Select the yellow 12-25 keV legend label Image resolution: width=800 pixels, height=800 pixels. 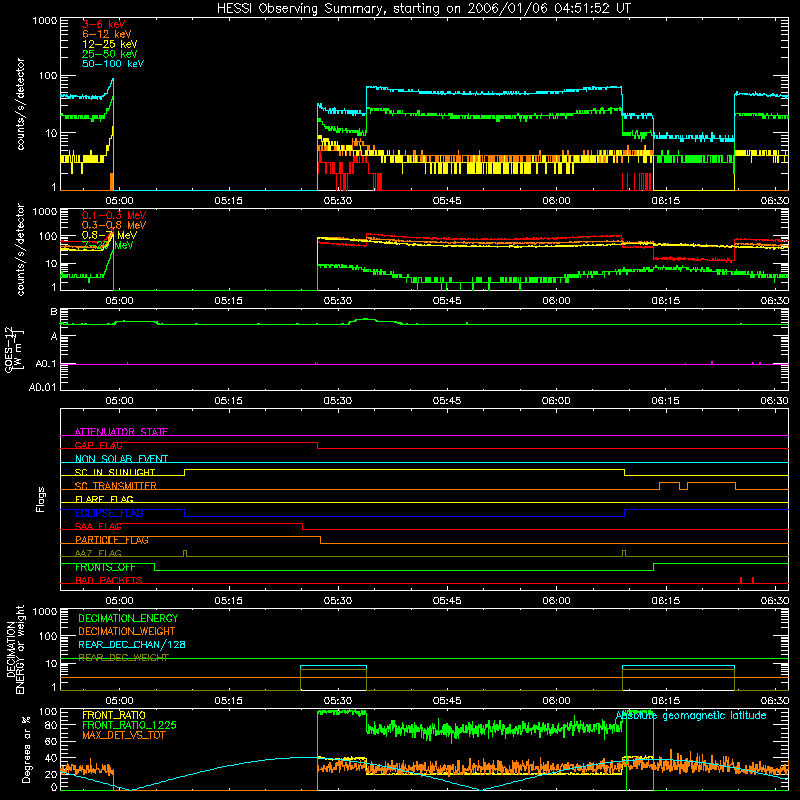pyautogui.click(x=110, y=44)
